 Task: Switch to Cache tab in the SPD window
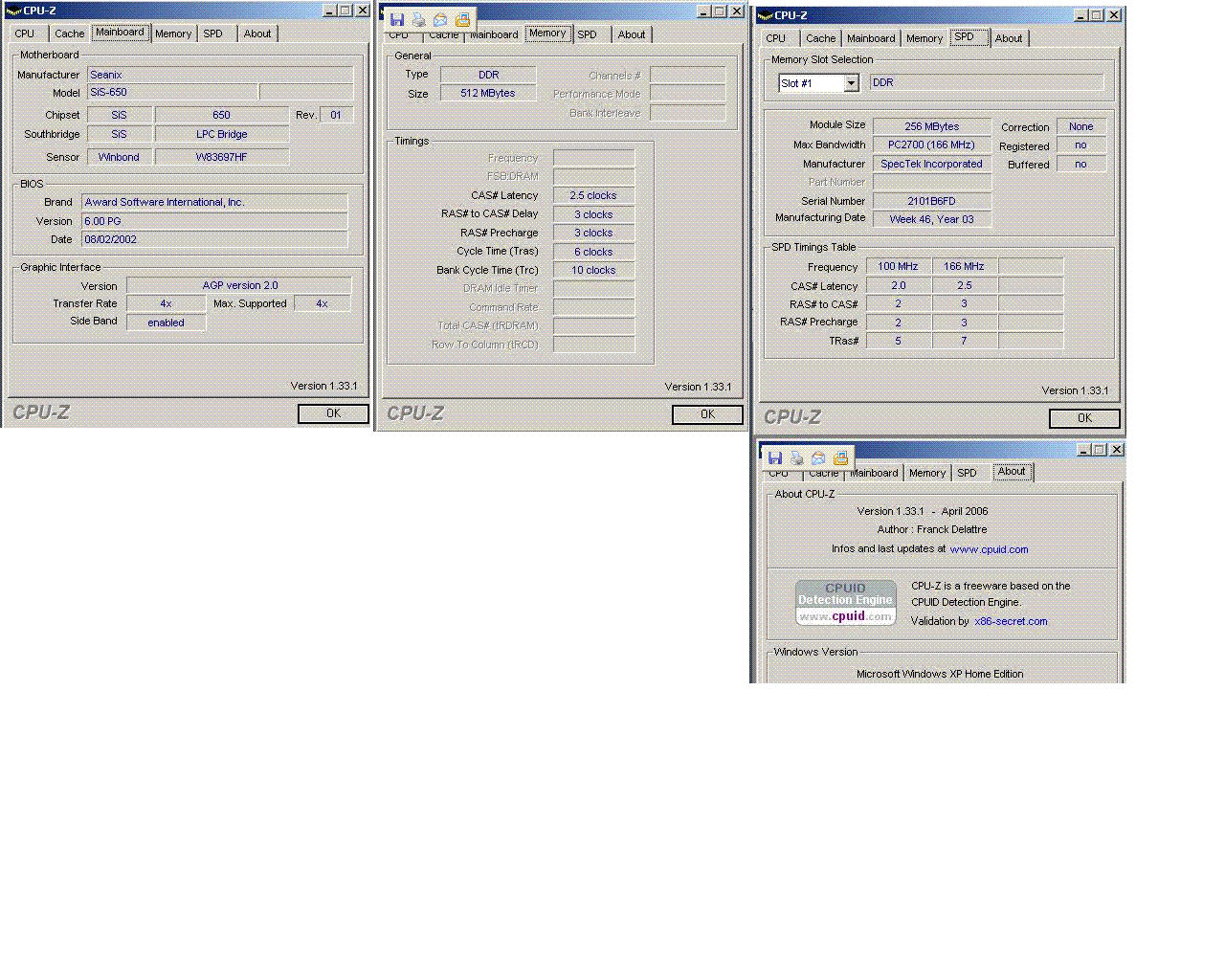pos(820,38)
